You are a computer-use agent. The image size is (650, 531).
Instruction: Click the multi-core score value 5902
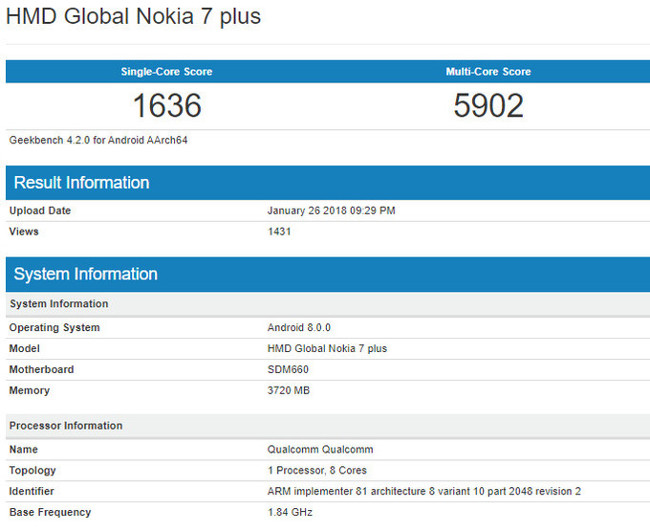coord(488,105)
